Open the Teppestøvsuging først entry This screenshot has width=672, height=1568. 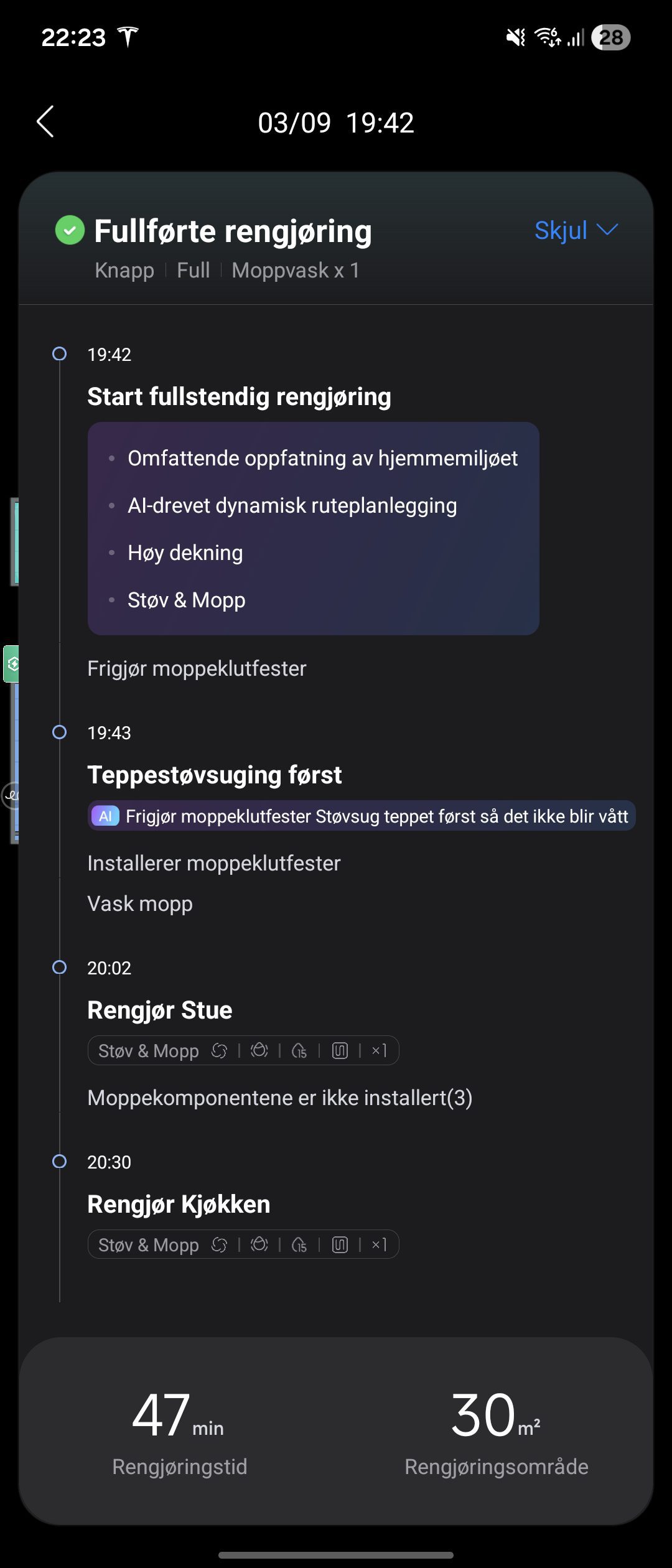[x=215, y=775]
